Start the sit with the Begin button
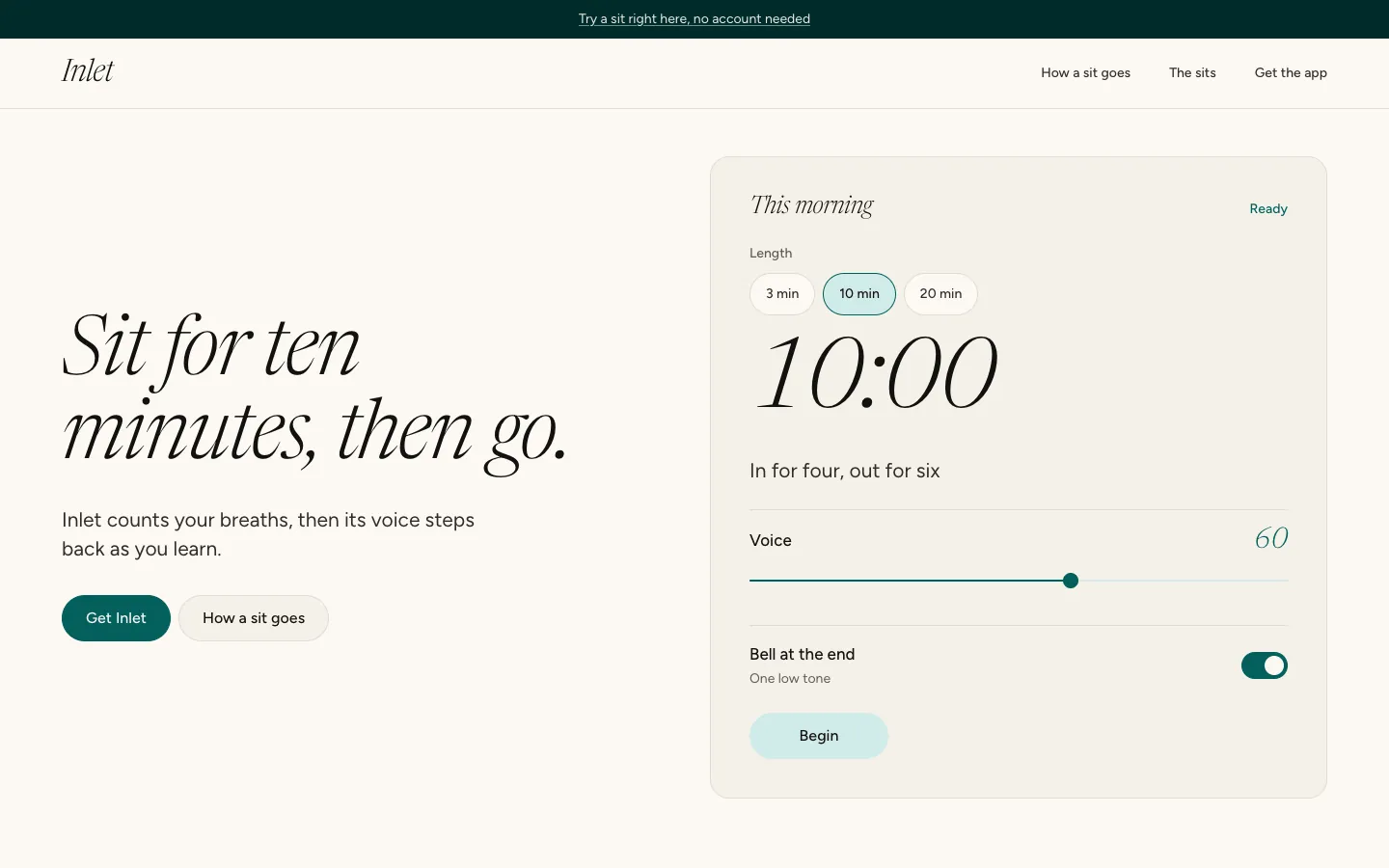Viewport: 1389px width, 868px height. (819, 736)
